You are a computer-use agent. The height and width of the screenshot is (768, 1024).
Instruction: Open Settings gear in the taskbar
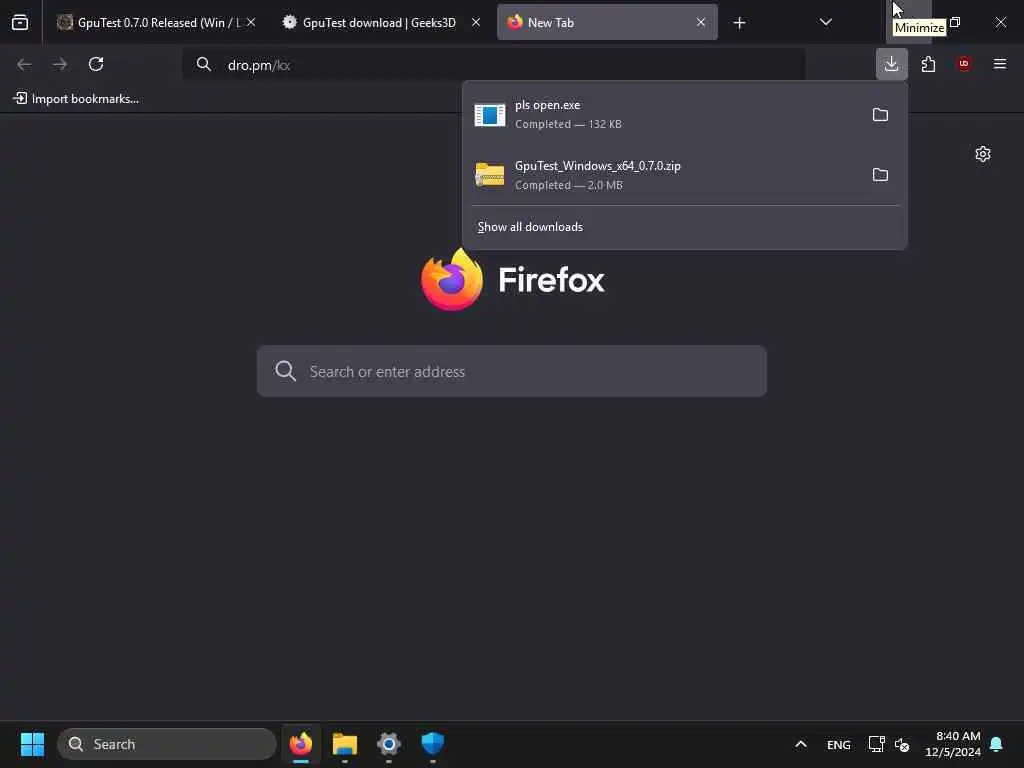click(x=389, y=744)
